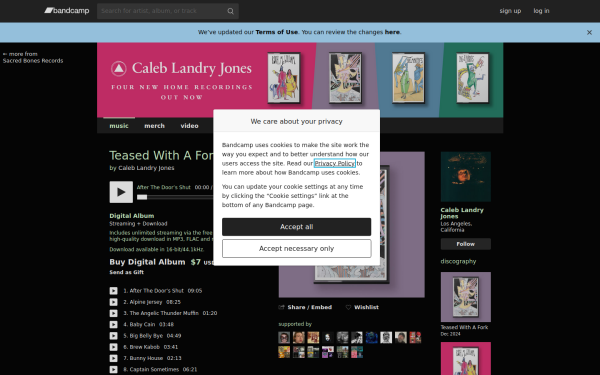Play track 2 Alpine Jersey

(x=114, y=302)
